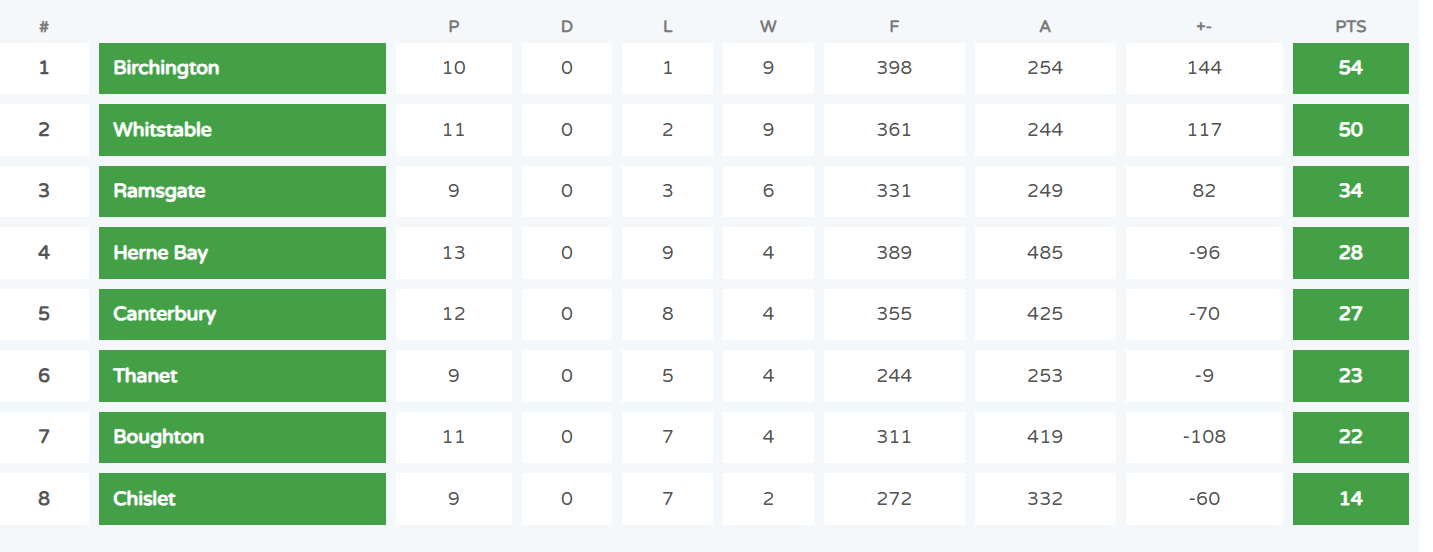
Task: Click Whitstable's 50 points cell
Action: (1351, 130)
